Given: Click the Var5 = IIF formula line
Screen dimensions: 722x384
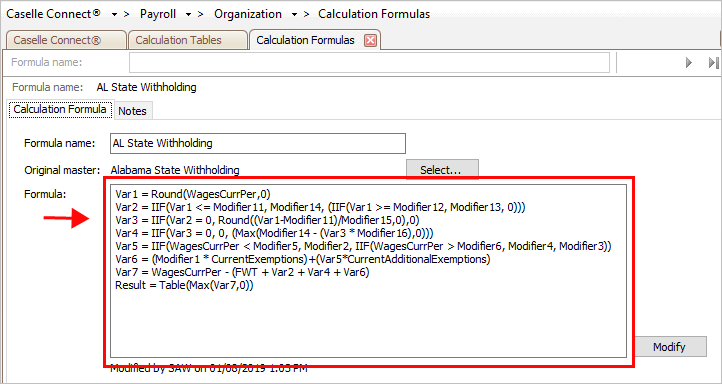Looking at the screenshot, I should [363, 246].
